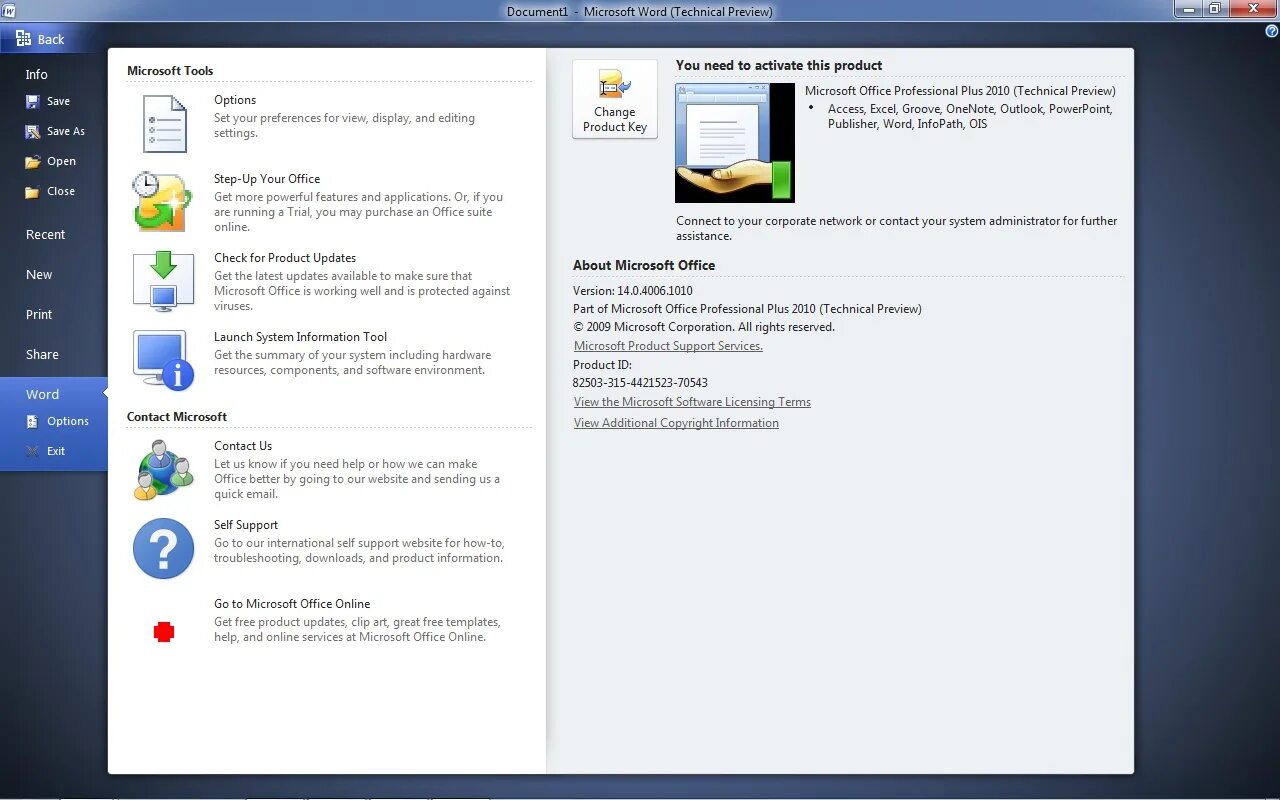This screenshot has height=800, width=1280.
Task: Click the Launch System Information Tool heading
Action: (x=300, y=337)
